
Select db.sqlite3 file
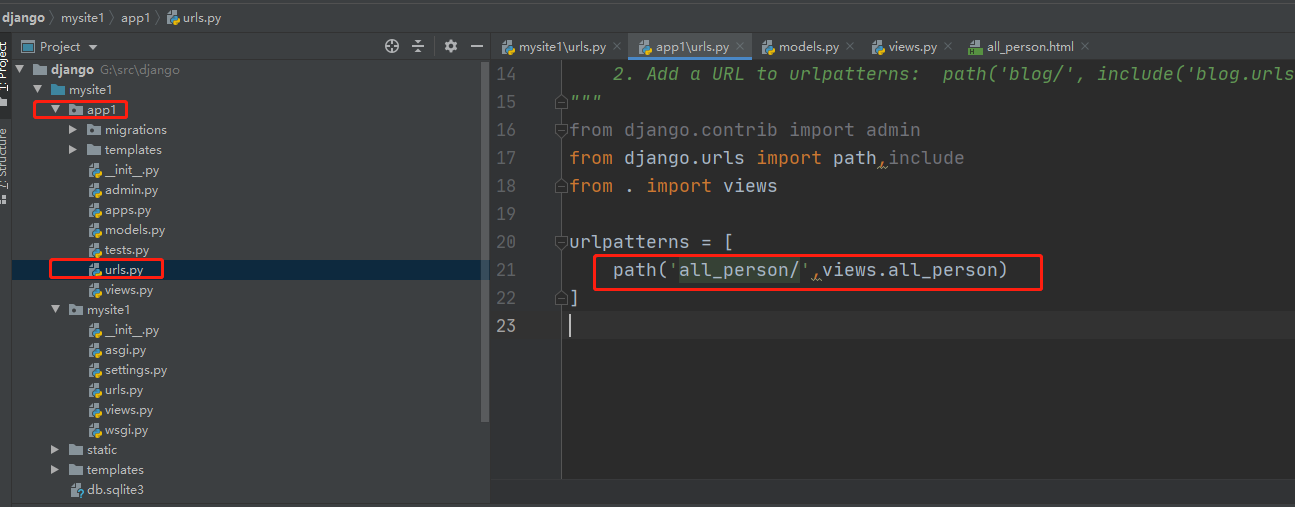pos(107,490)
